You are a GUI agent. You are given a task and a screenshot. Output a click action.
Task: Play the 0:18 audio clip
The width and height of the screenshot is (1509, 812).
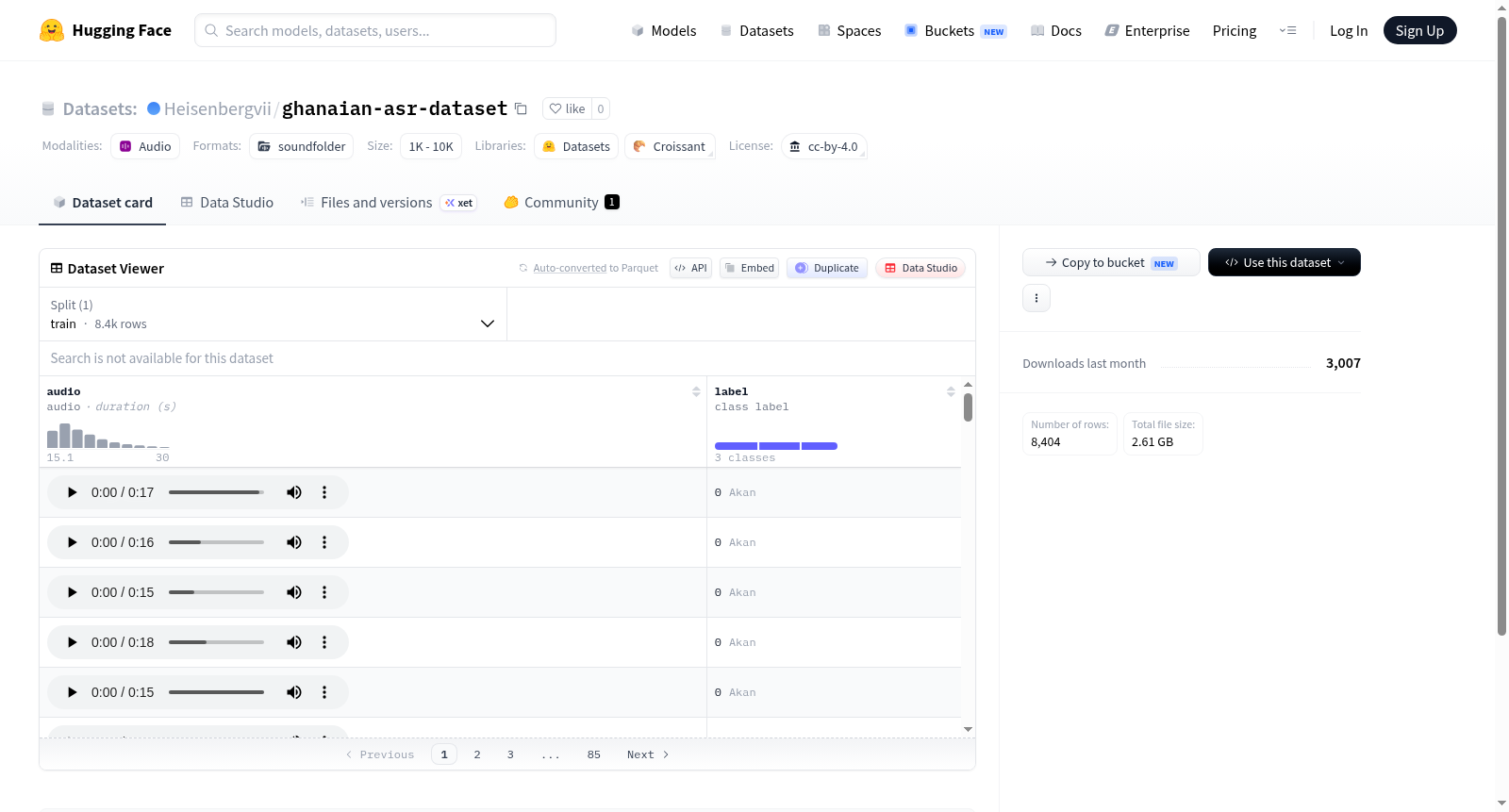point(73,642)
